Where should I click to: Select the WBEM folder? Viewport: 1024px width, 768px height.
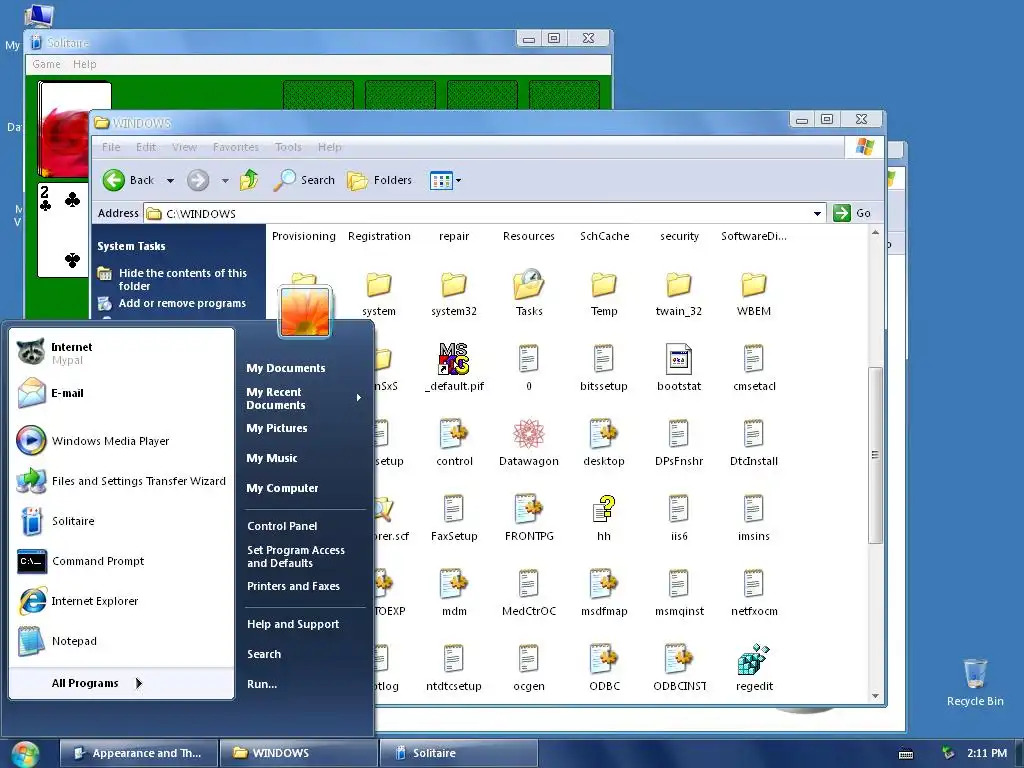(754, 293)
